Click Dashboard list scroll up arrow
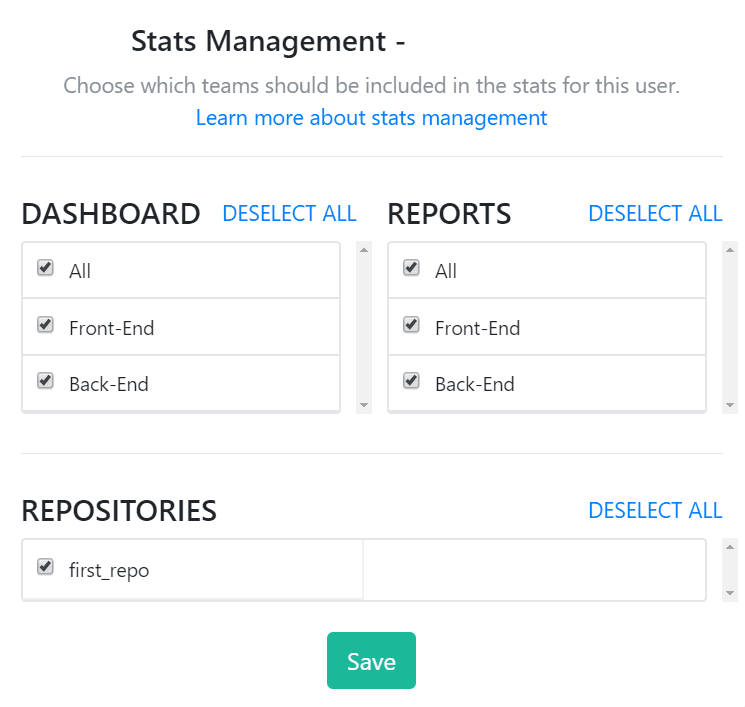The width and height of the screenshot is (745, 707). (364, 250)
